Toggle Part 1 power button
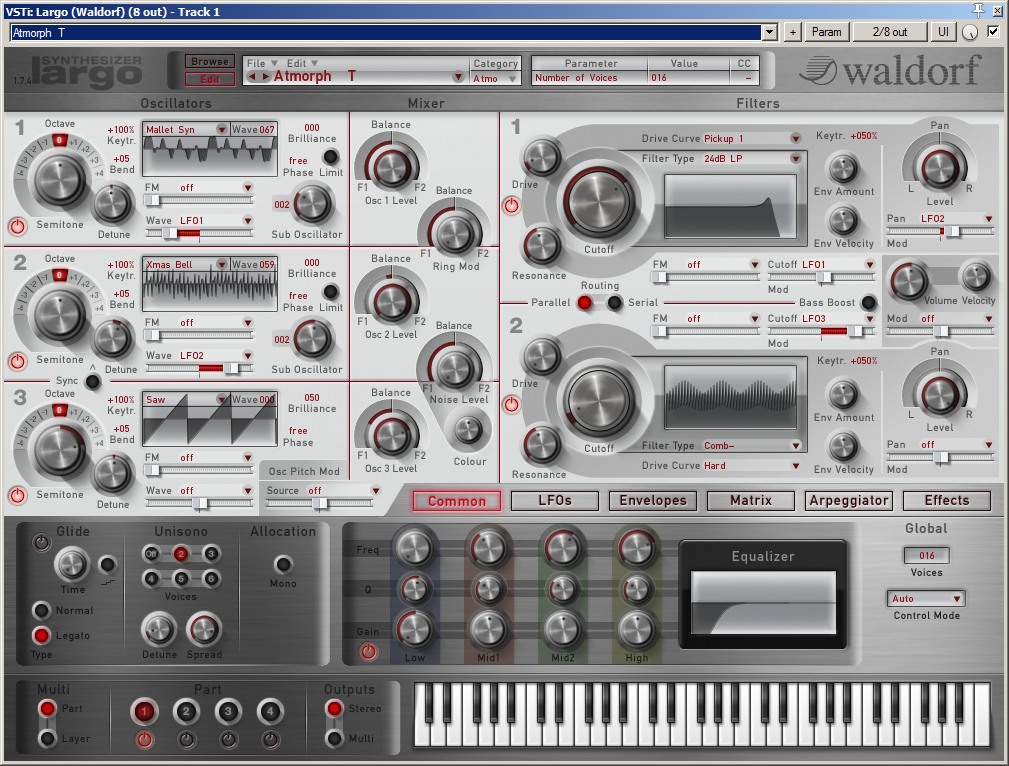Viewport: 1009px width, 766px height. point(144,740)
